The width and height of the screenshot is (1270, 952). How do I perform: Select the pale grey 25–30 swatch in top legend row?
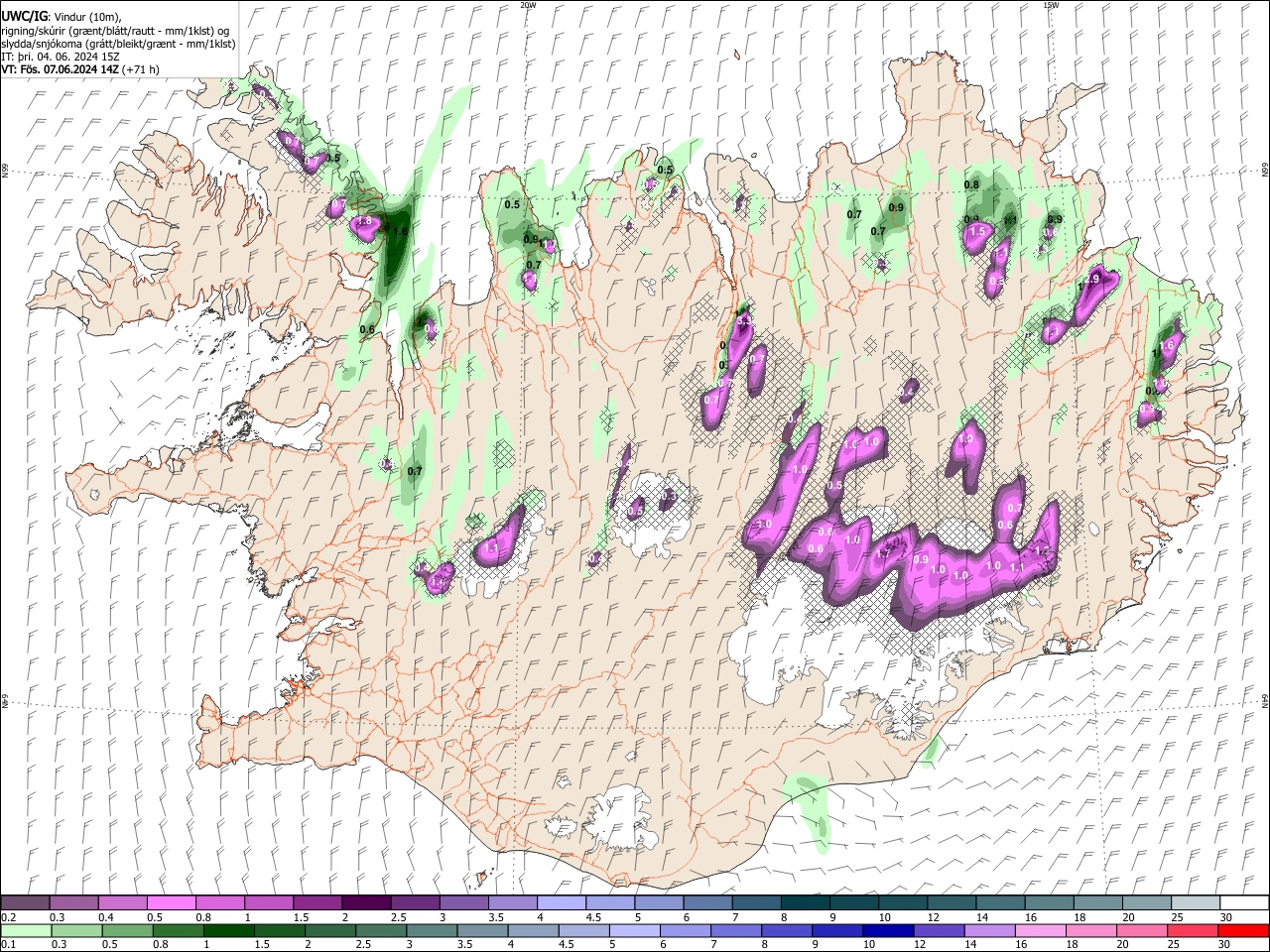[x=1196, y=902]
